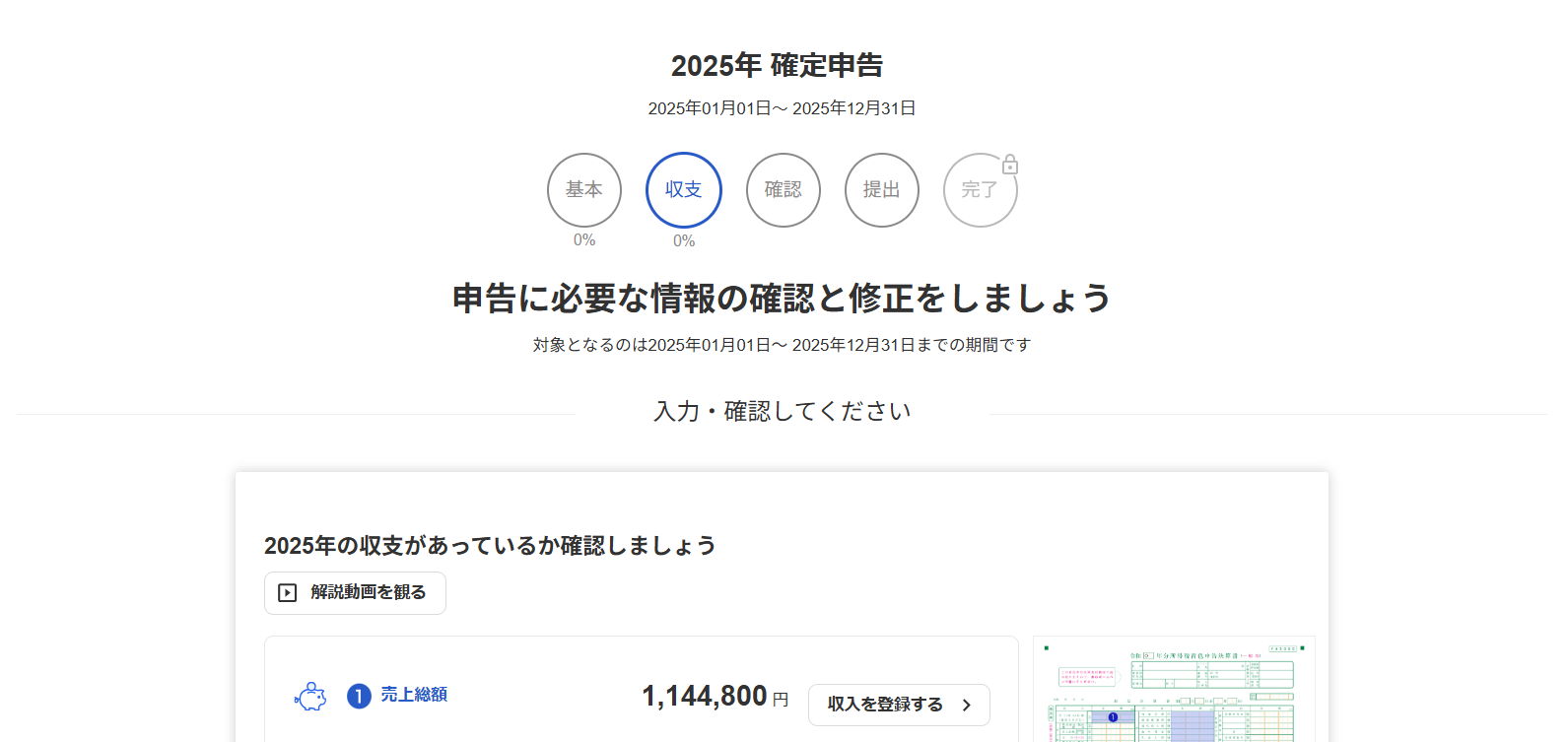1568x742 pixels.
Task: Go to the 確認 step circle
Action: pos(784,190)
